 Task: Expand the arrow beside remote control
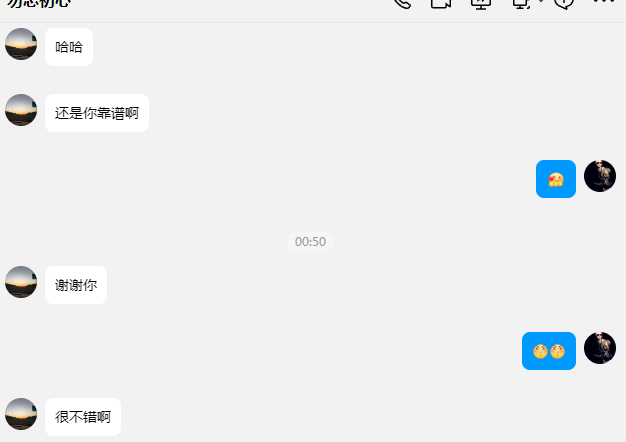point(541,1)
